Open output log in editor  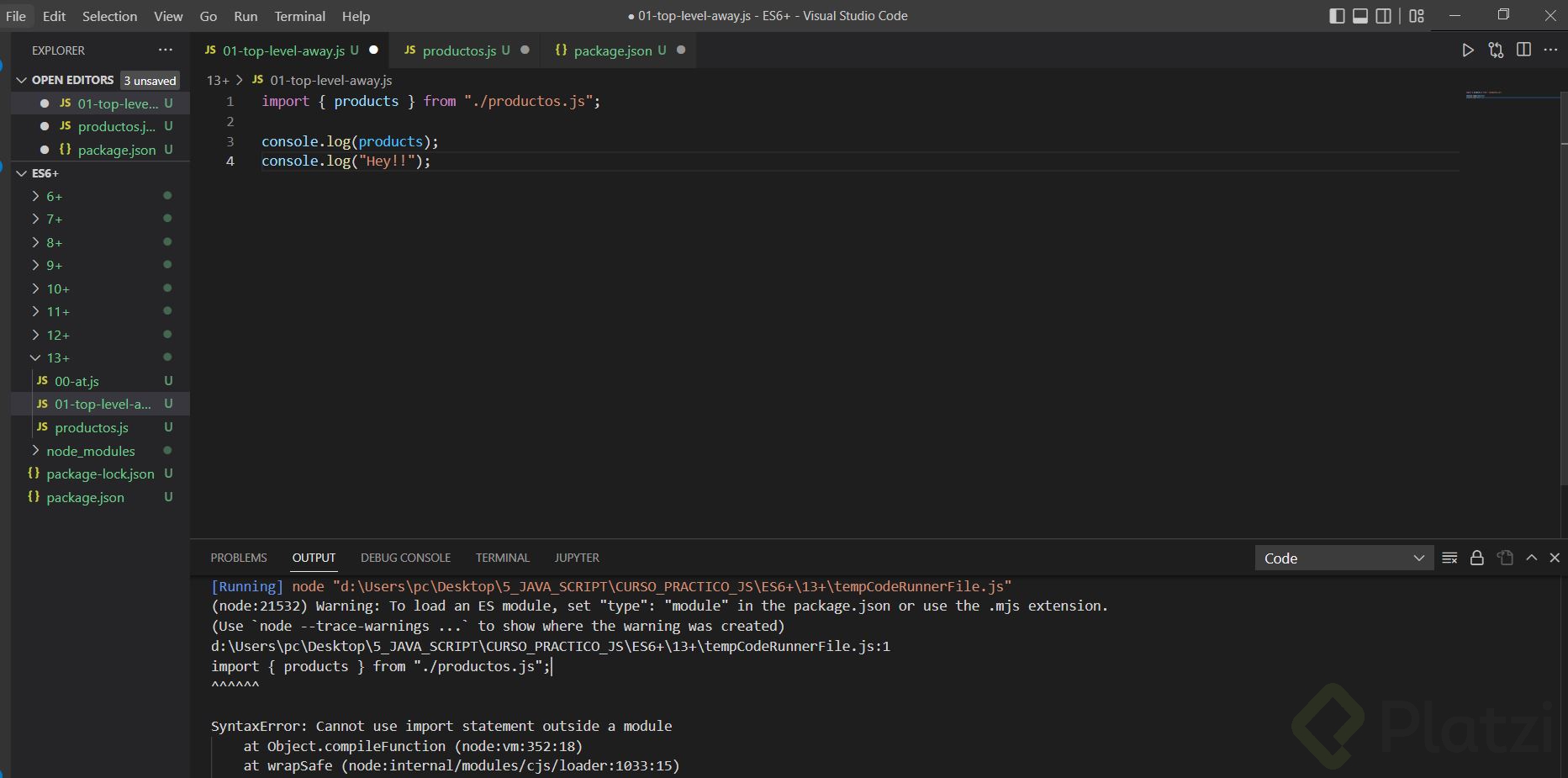click(x=1505, y=558)
